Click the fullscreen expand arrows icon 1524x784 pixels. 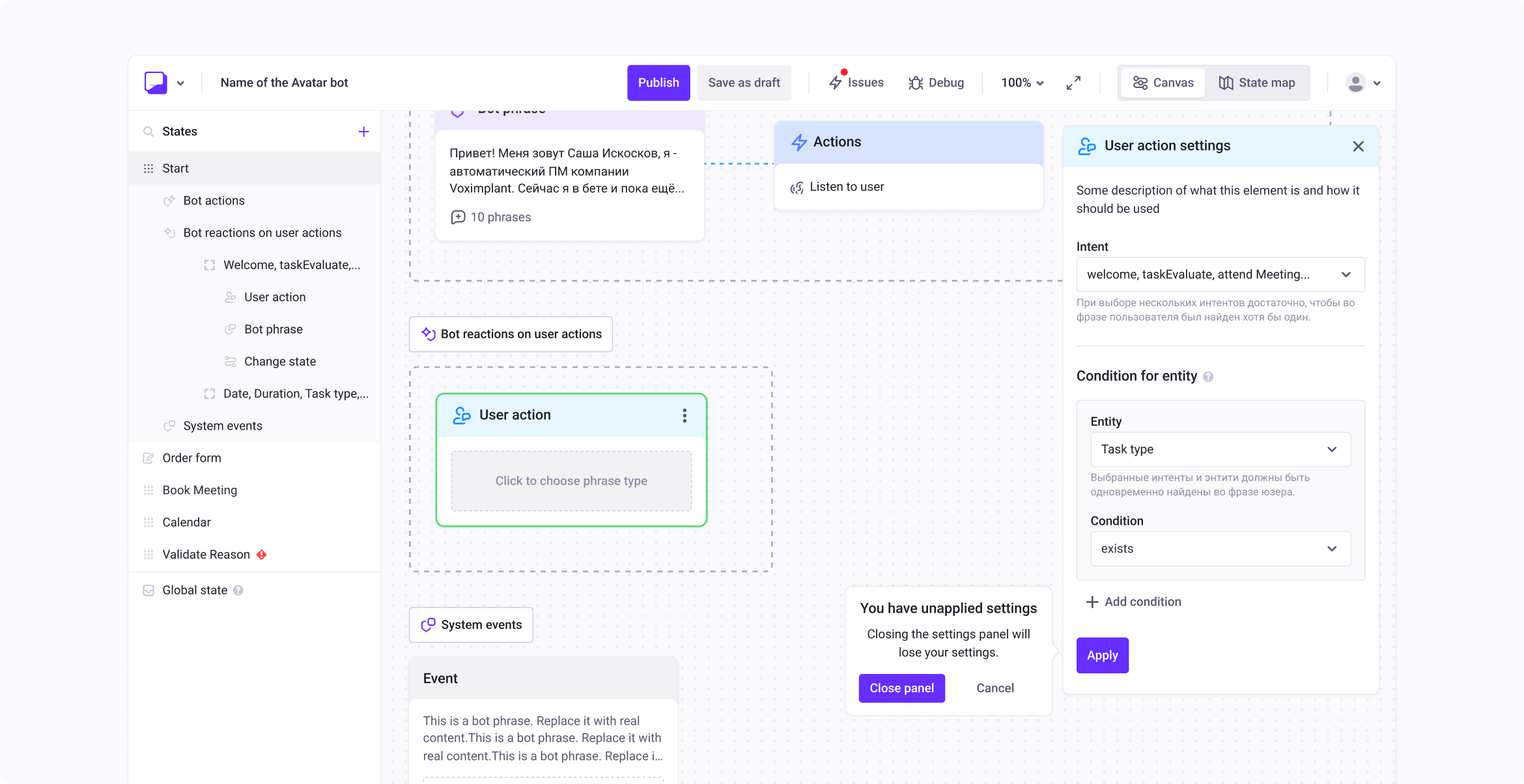(1073, 83)
